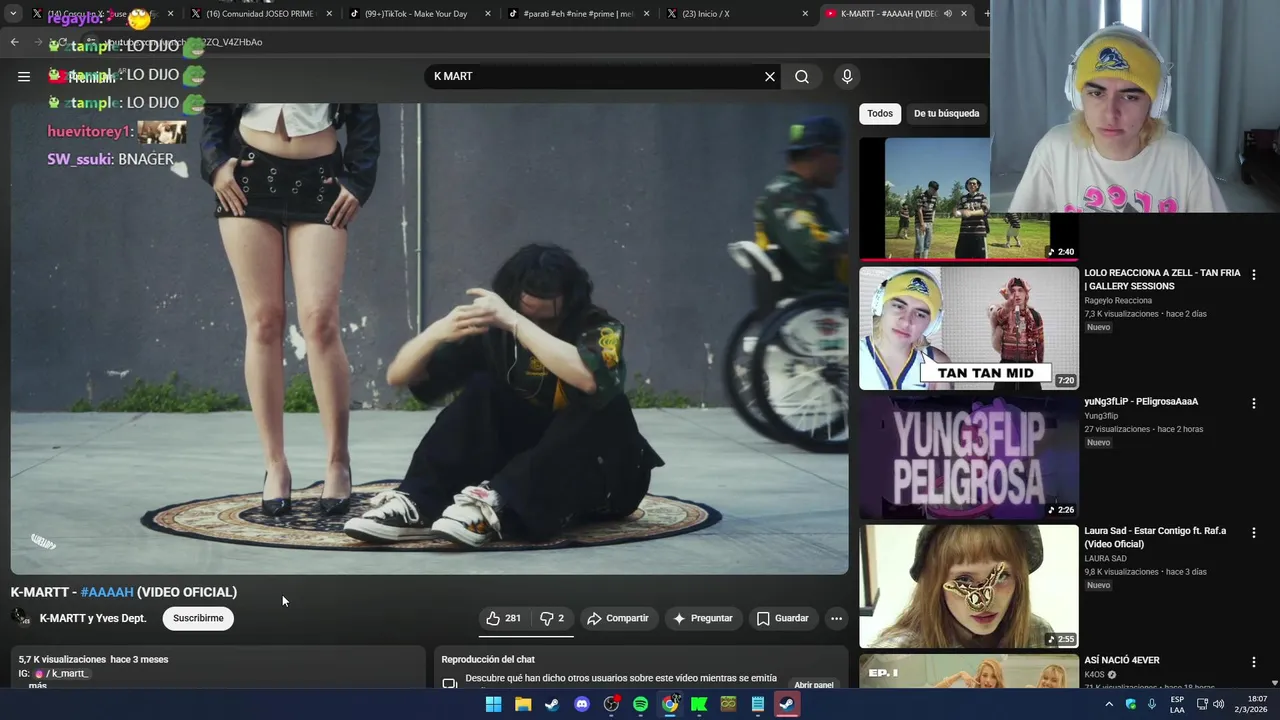Image resolution: width=1280 pixels, height=720 pixels.
Task: Close the (23) Inicio / X tab
Action: [805, 14]
